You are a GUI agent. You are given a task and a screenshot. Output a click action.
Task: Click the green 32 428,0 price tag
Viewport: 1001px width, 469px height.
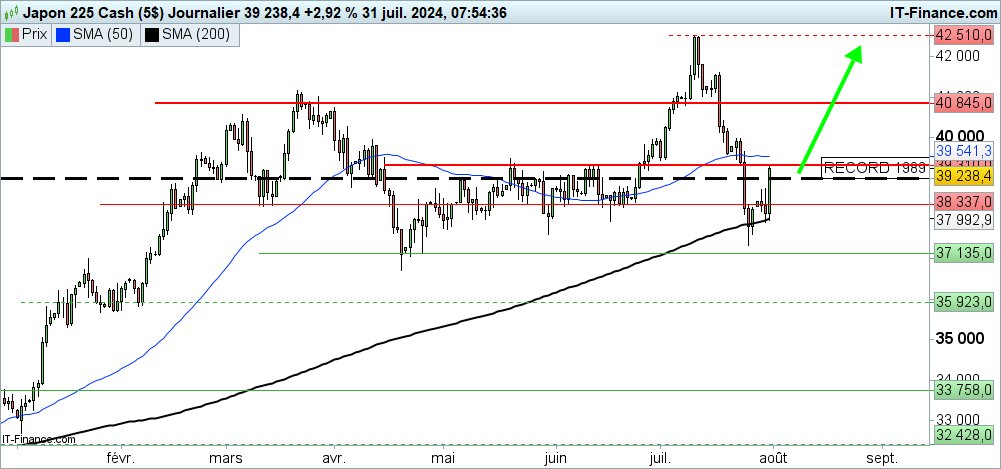(963, 436)
